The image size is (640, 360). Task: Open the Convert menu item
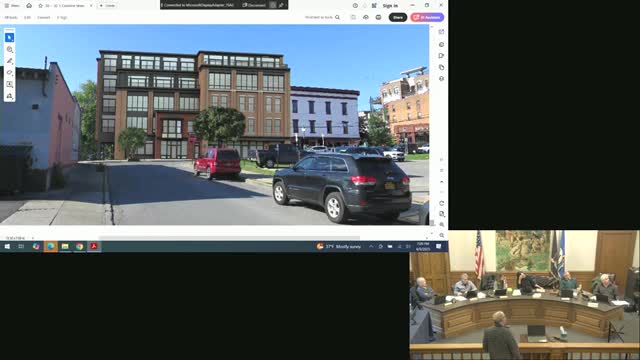pos(44,18)
